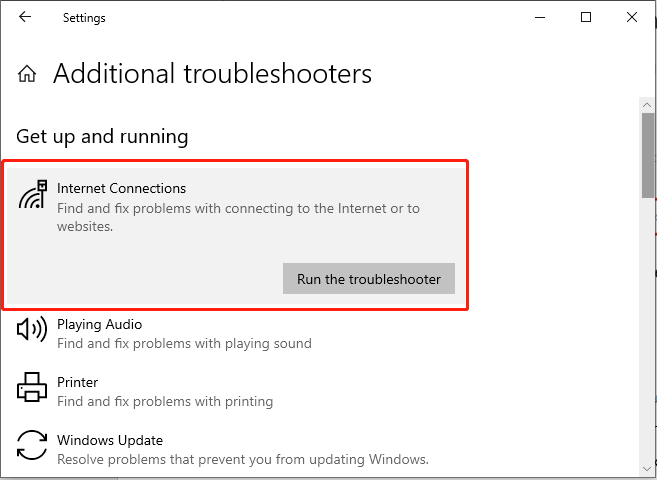Expand the Printer troubleshooter item

(x=235, y=391)
